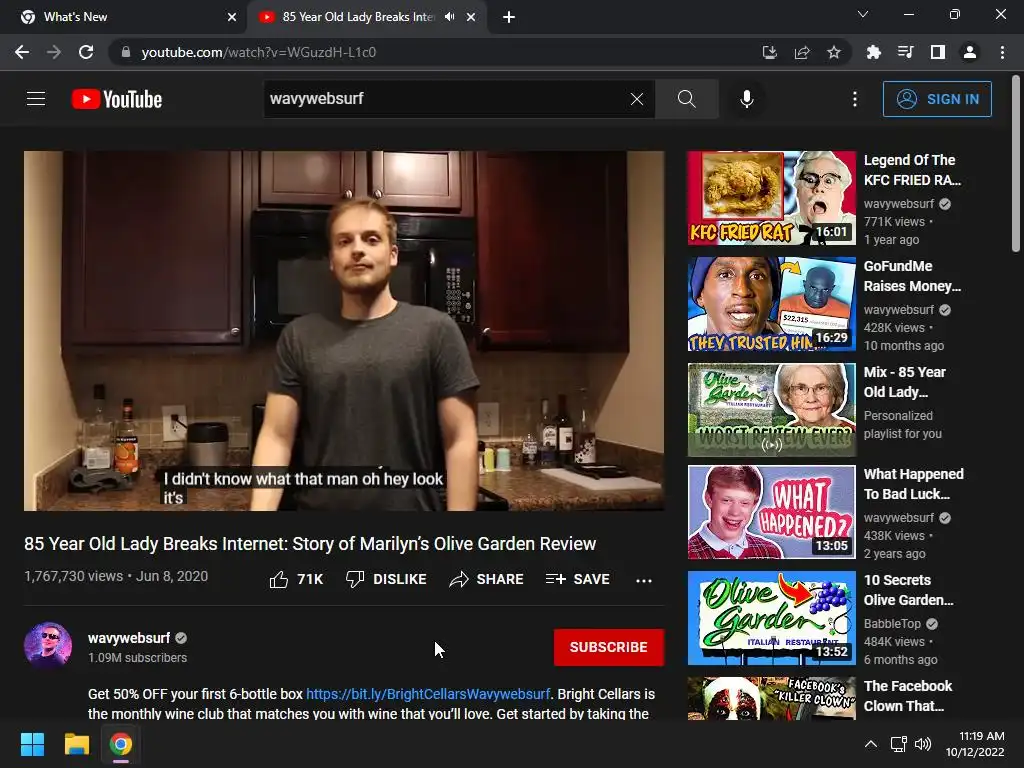Open Legend Of The KFC Fried Rat title
Viewport: 1024px width, 768px height.
(x=912, y=170)
